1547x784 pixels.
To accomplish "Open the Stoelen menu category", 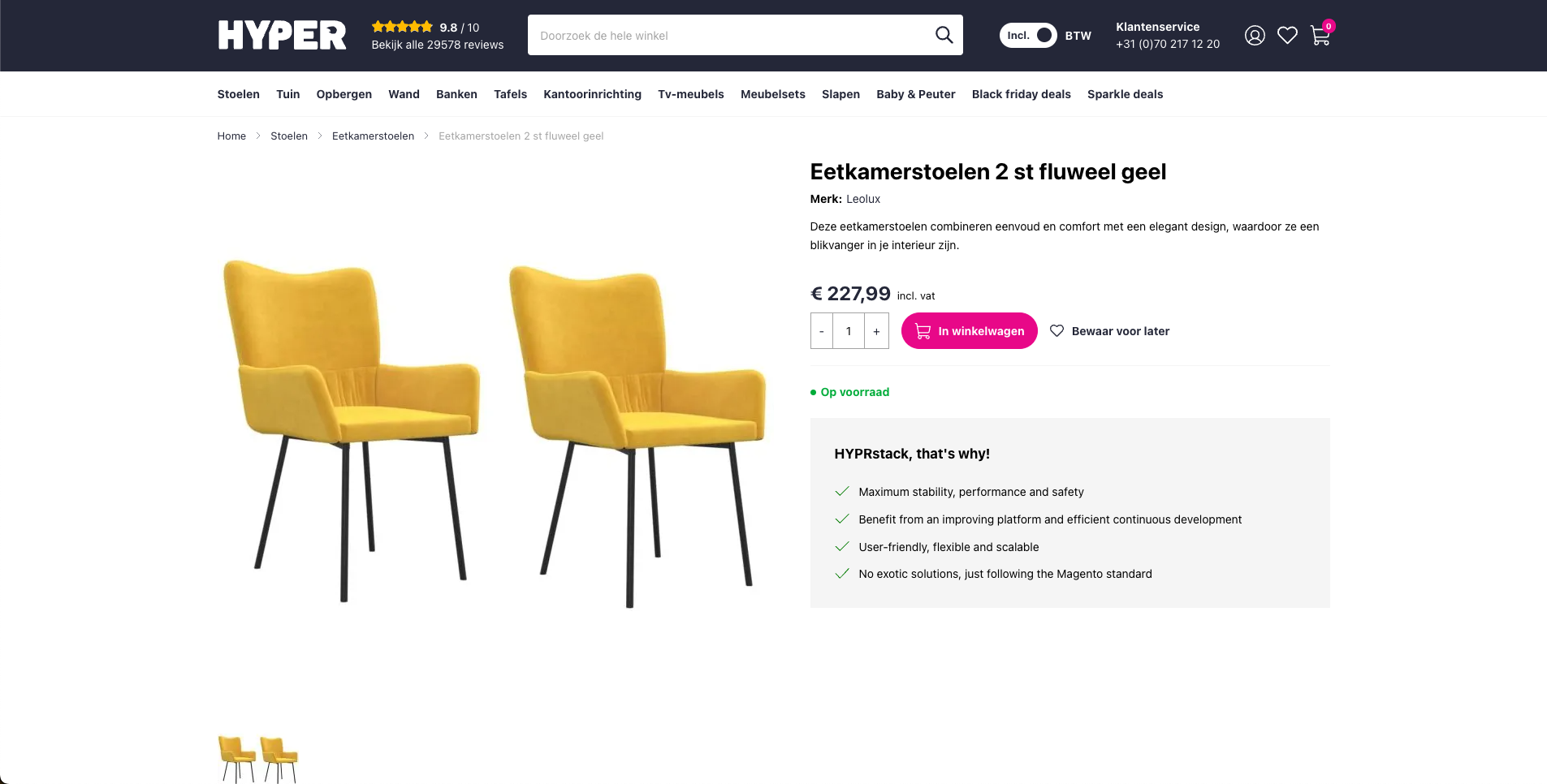I will (x=238, y=94).
